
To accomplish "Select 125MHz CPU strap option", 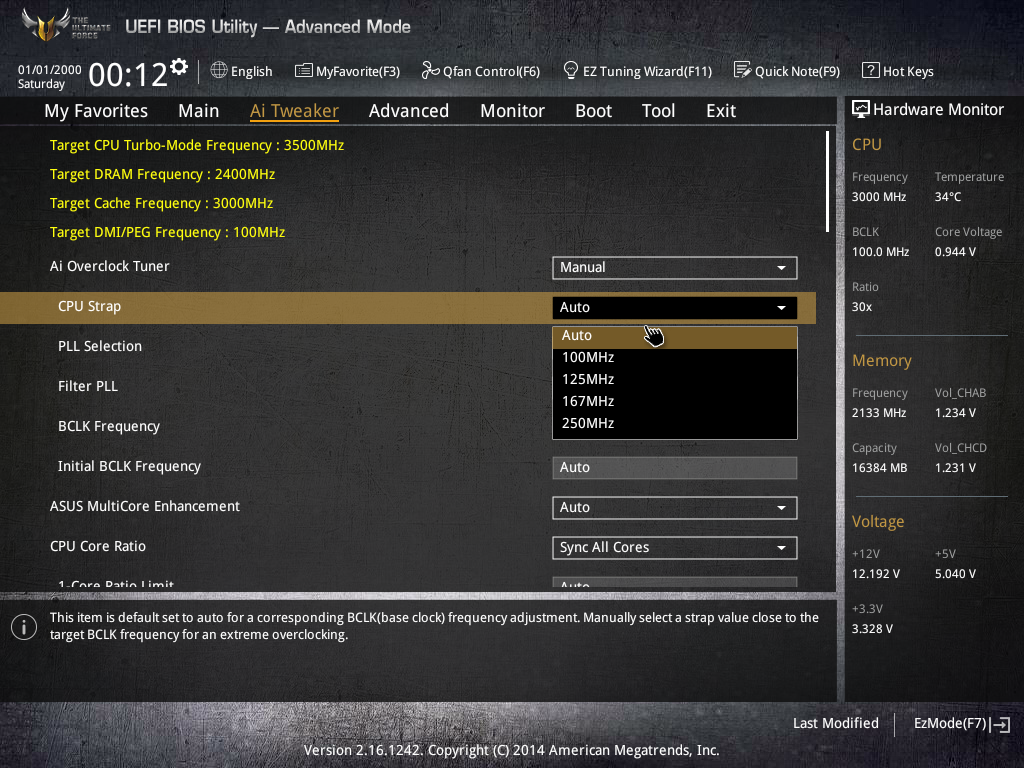I will [675, 379].
